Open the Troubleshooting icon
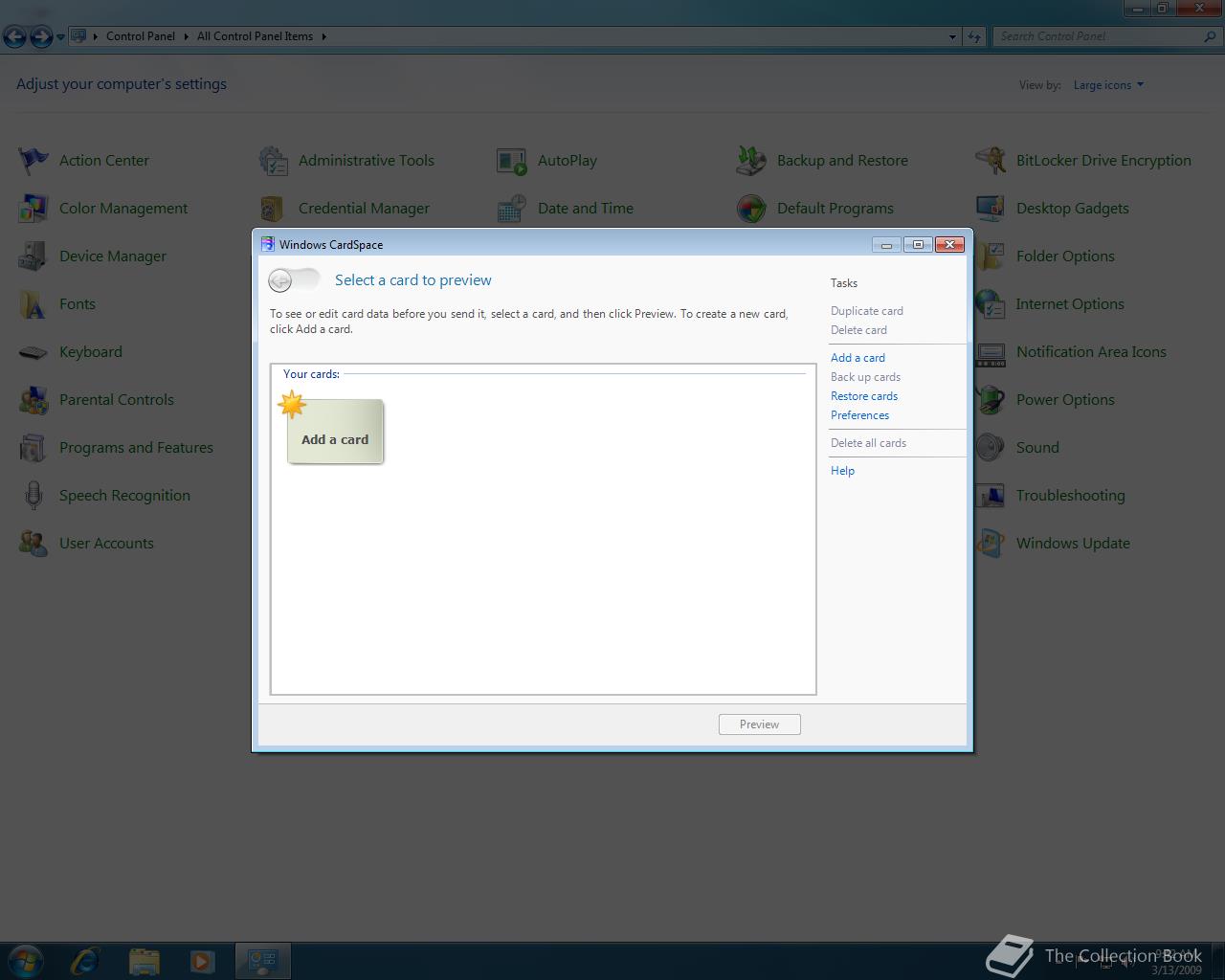 pyautogui.click(x=991, y=495)
